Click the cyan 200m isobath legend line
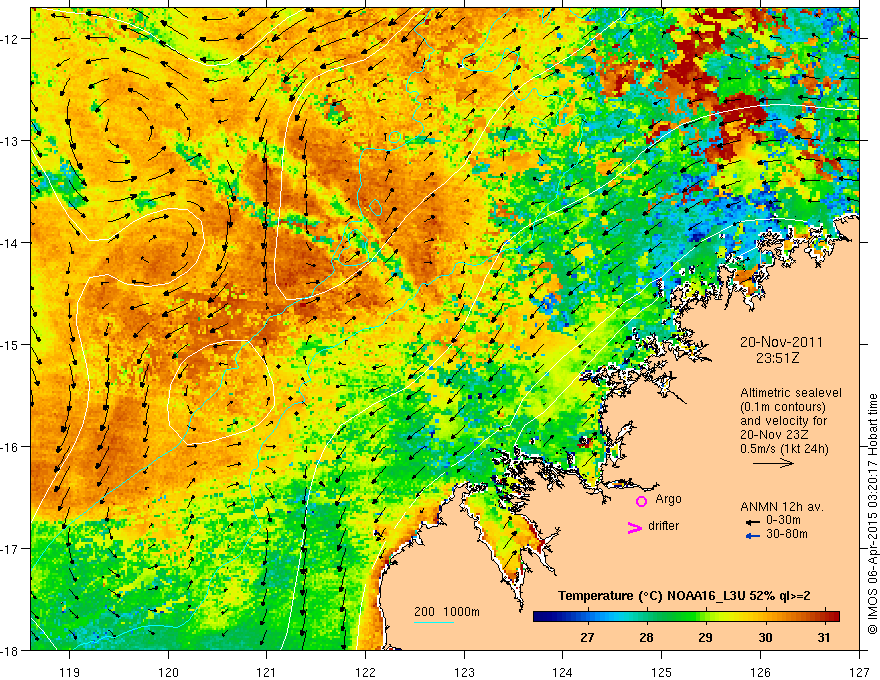The image size is (880, 680). click(433, 622)
